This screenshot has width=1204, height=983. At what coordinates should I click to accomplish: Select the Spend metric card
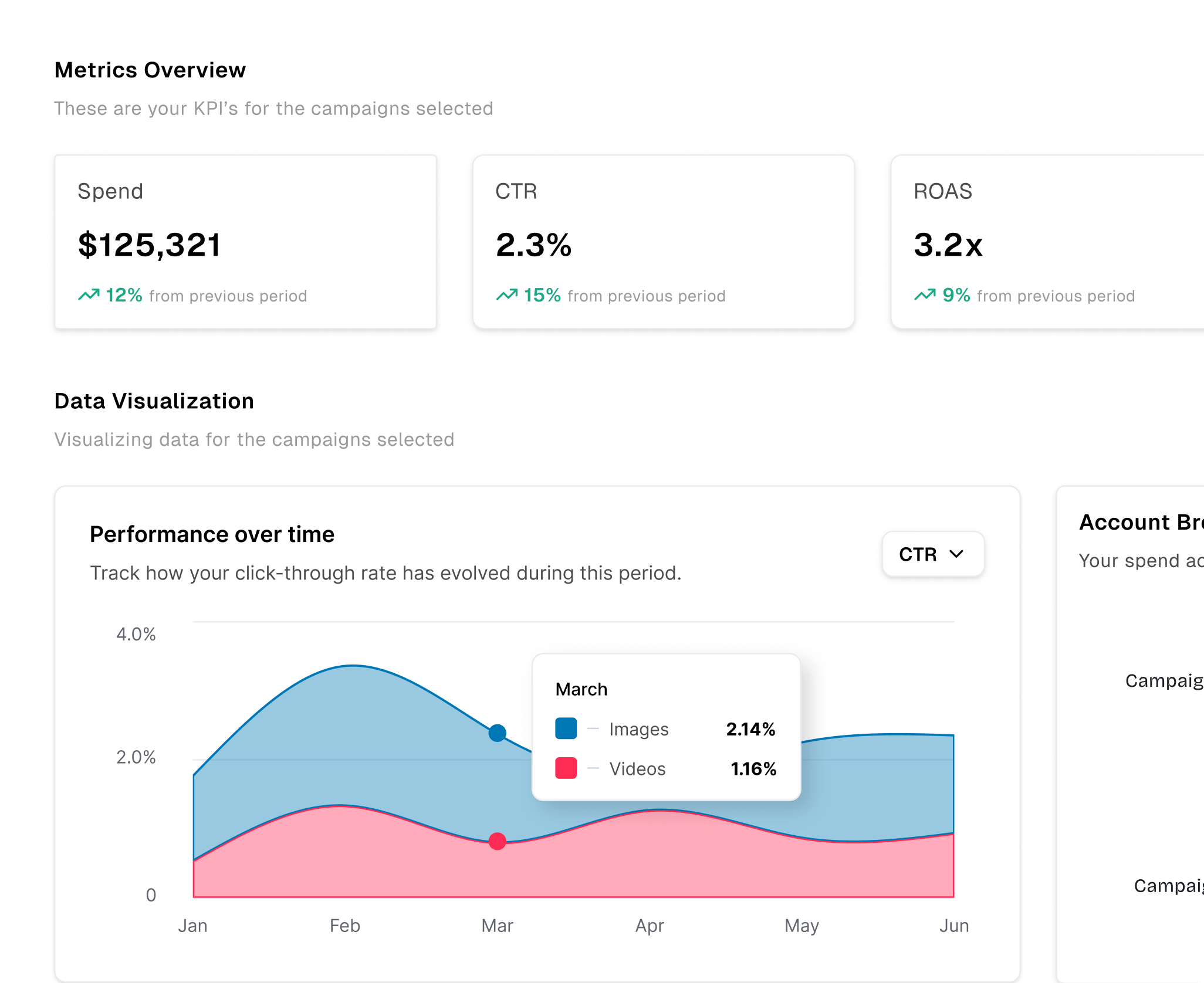(245, 242)
